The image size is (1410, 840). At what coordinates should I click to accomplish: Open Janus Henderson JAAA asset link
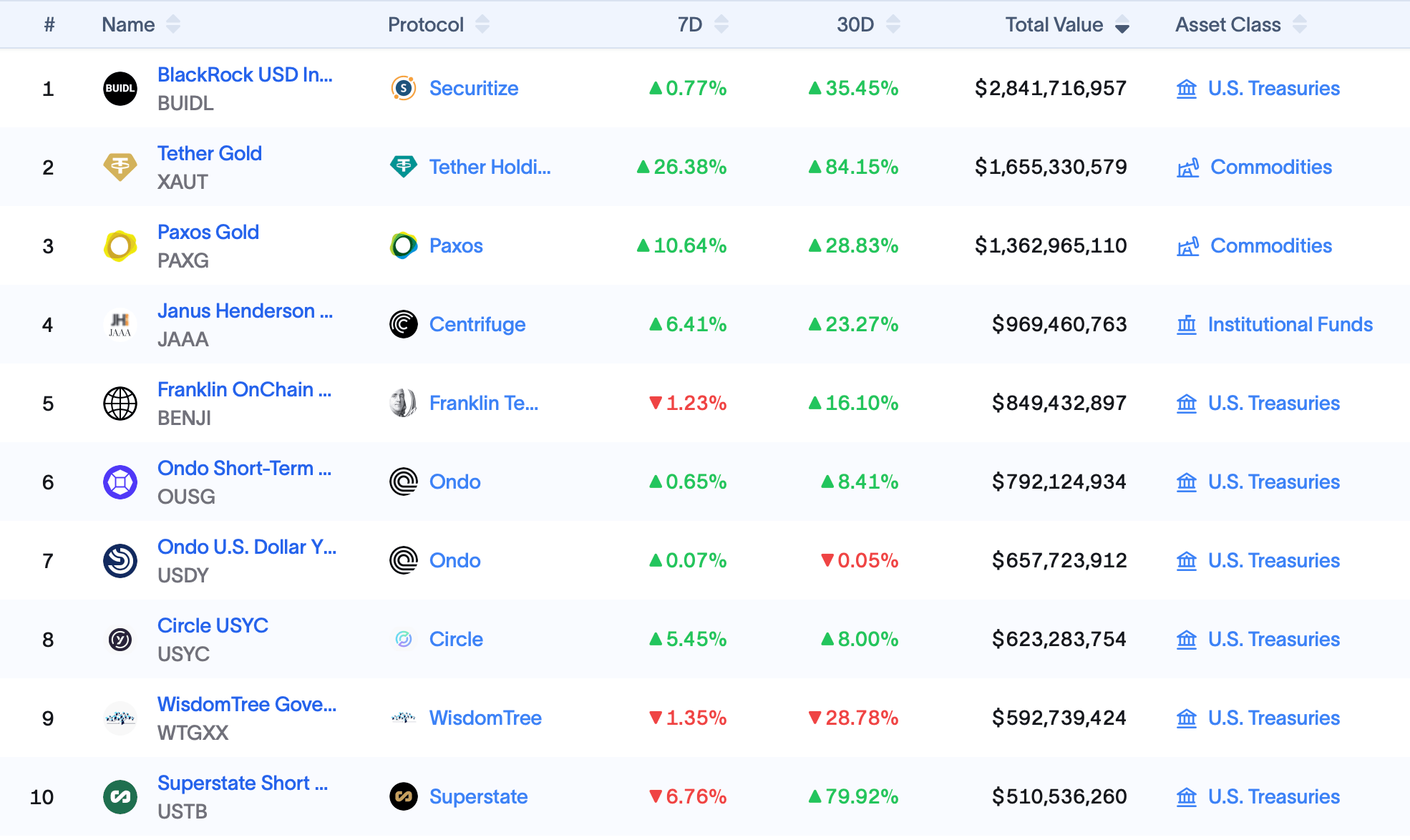[244, 311]
